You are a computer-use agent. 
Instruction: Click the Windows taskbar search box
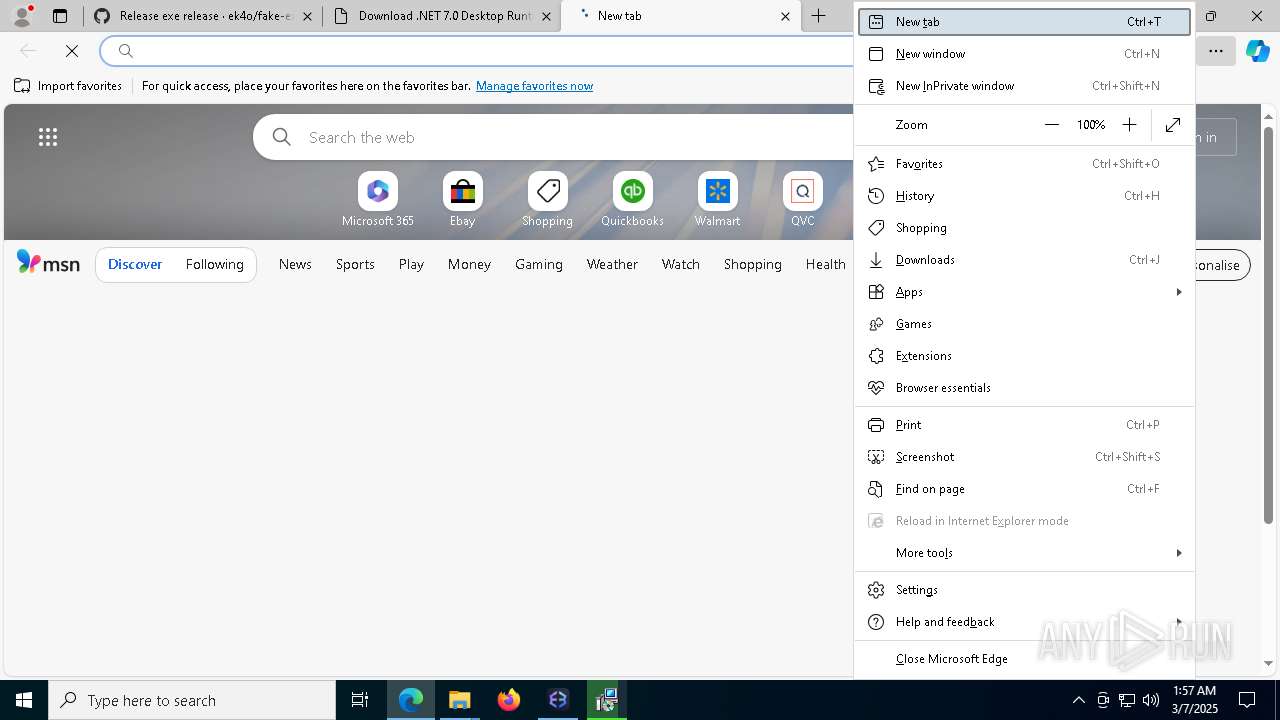(x=192, y=700)
